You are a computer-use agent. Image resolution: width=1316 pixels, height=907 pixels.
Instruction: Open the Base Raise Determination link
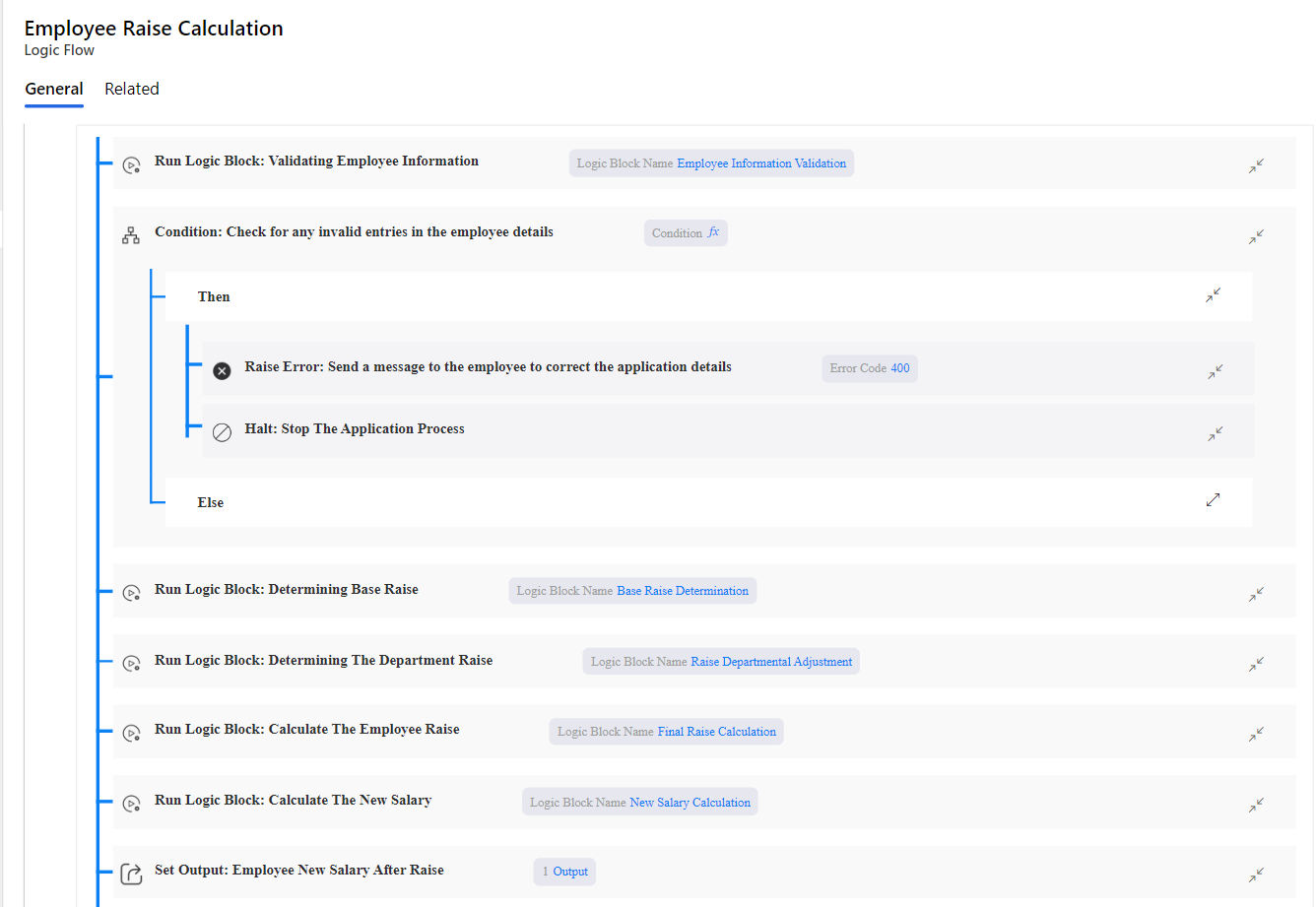coord(684,590)
